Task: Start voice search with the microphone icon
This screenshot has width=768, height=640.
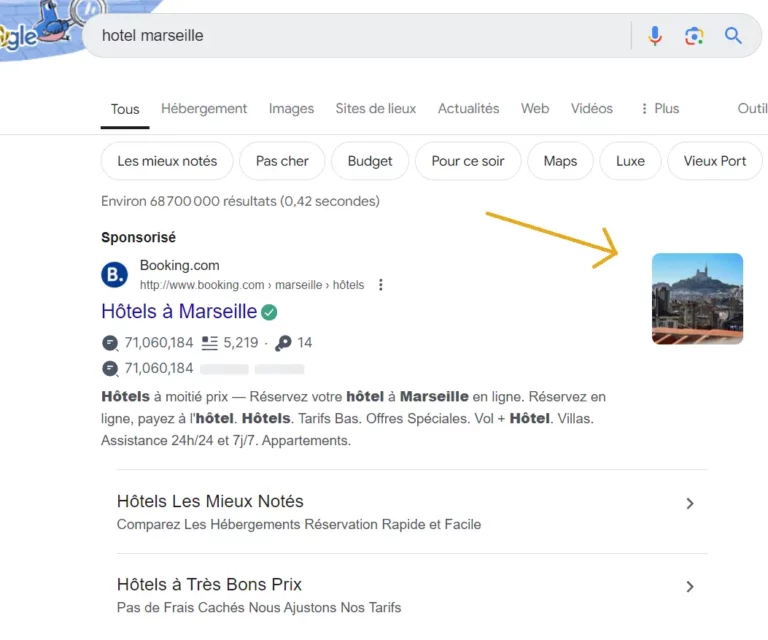Action: tap(655, 36)
